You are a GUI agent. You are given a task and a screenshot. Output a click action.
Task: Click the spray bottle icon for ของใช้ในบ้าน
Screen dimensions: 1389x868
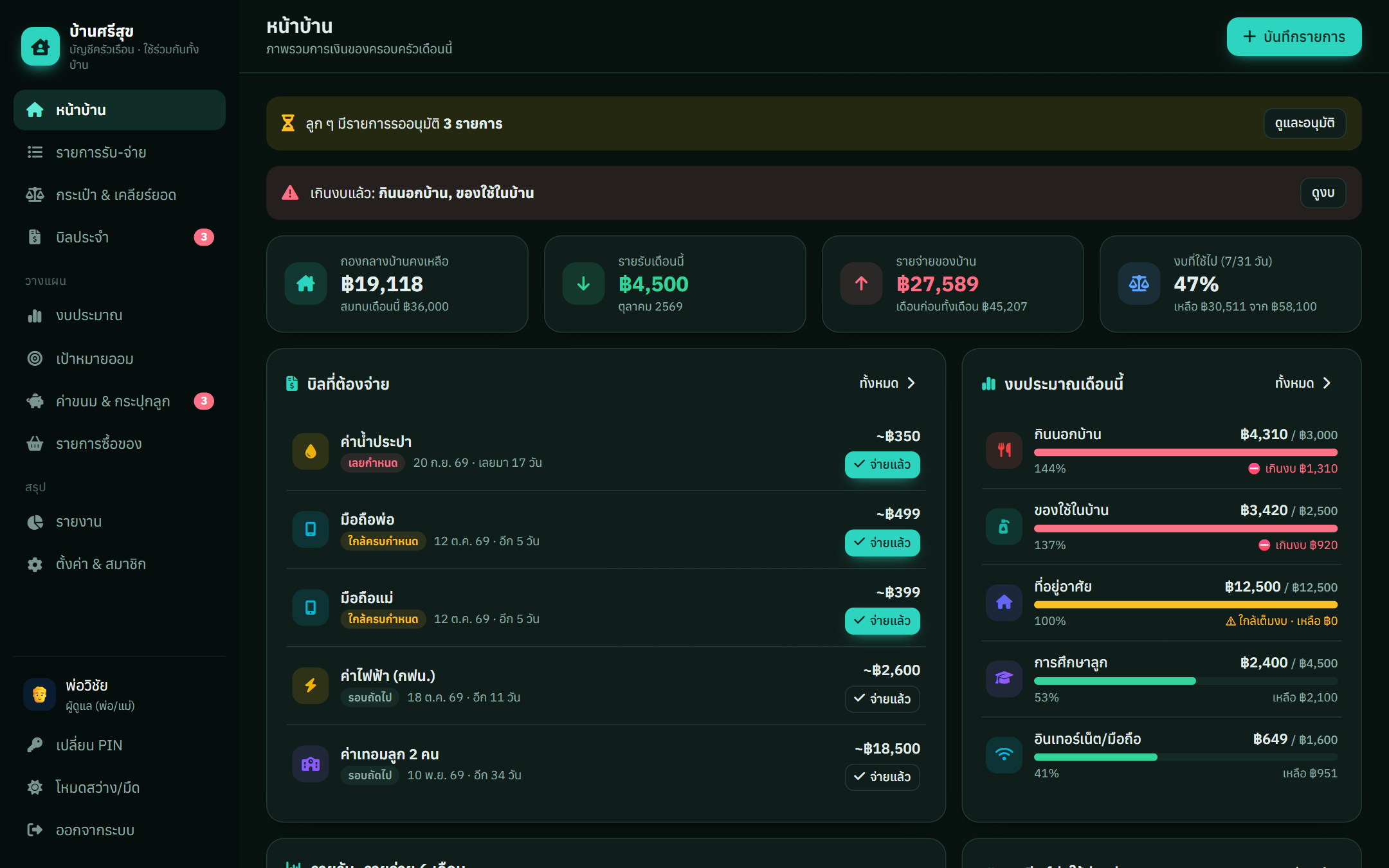pyautogui.click(x=1004, y=527)
